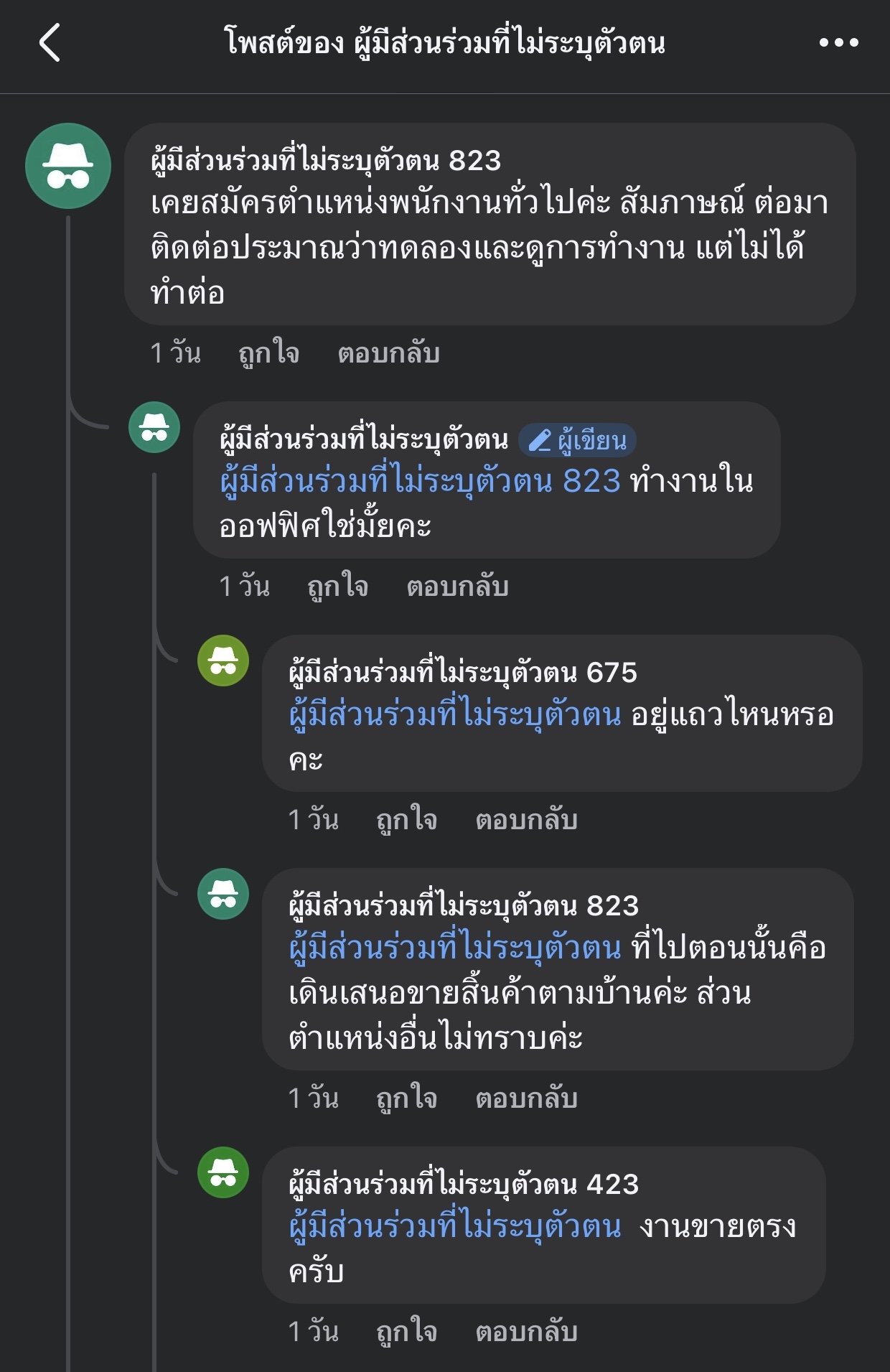Reply to the first comment by participant 823
This screenshot has width=890, height=1372.
(389, 353)
